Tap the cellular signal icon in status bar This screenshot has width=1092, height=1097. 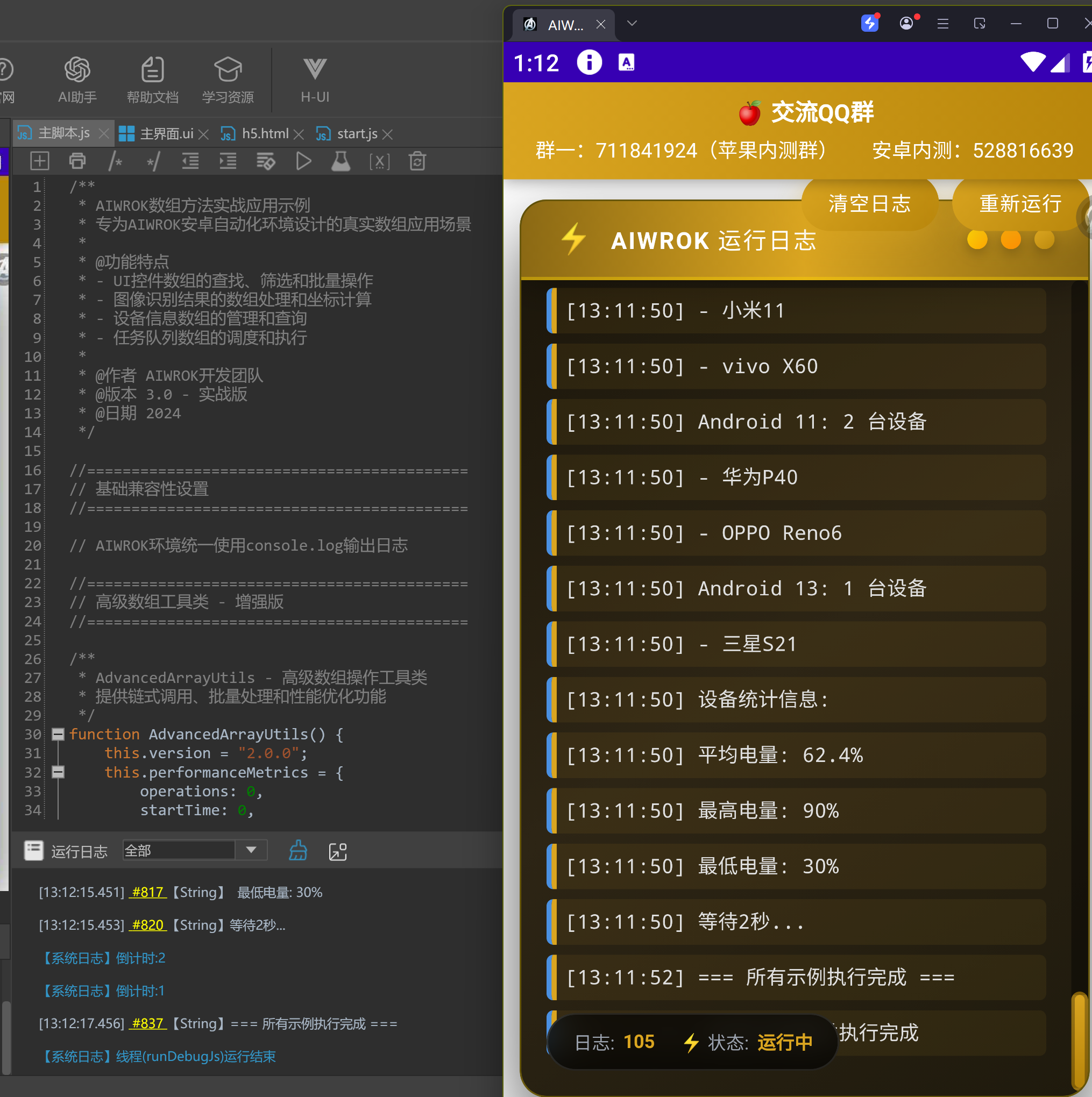click(1060, 62)
